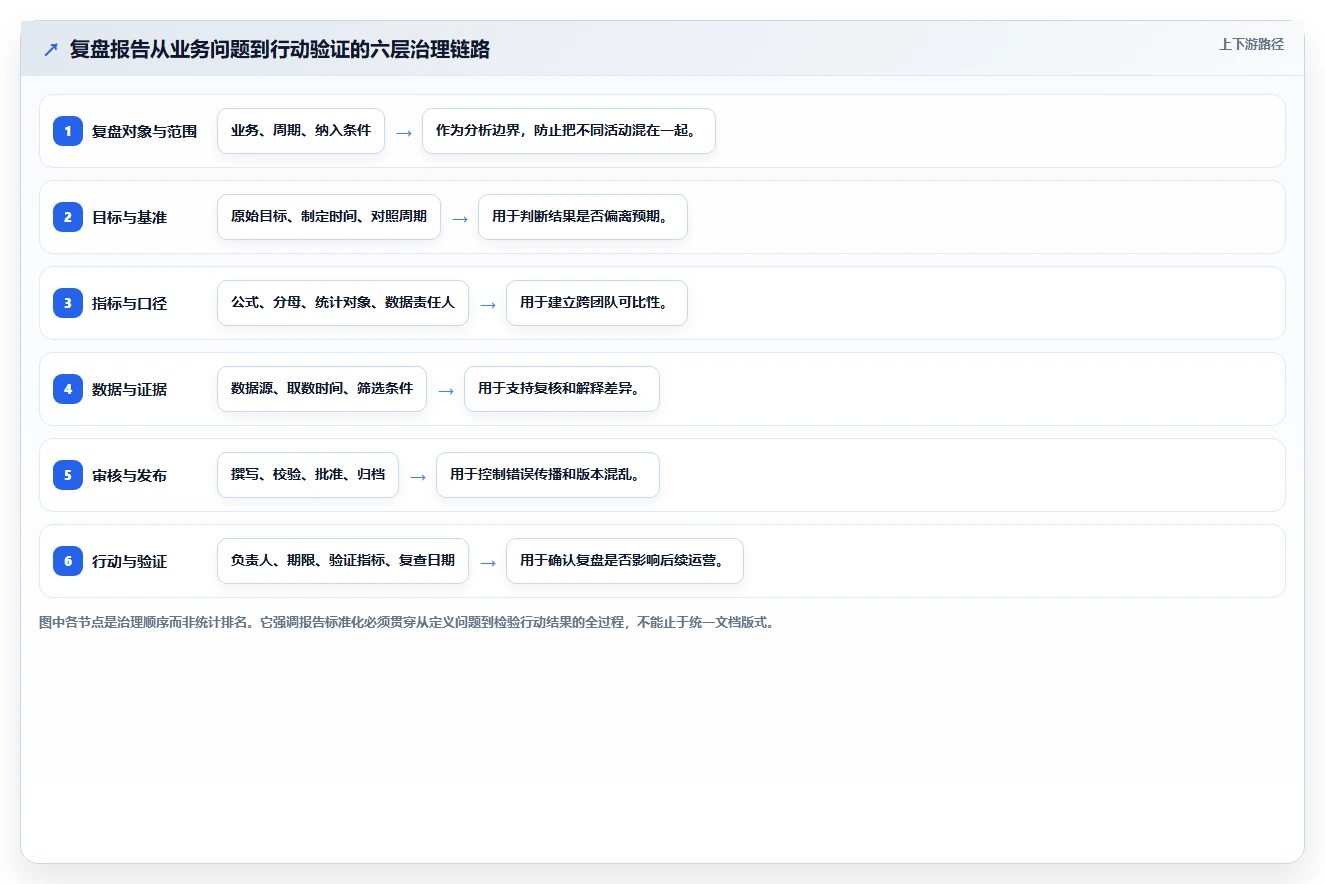This screenshot has width=1325, height=884.
Task: Click the 数据源、取数时间、筛选条件 box
Action: pyautogui.click(x=322, y=389)
